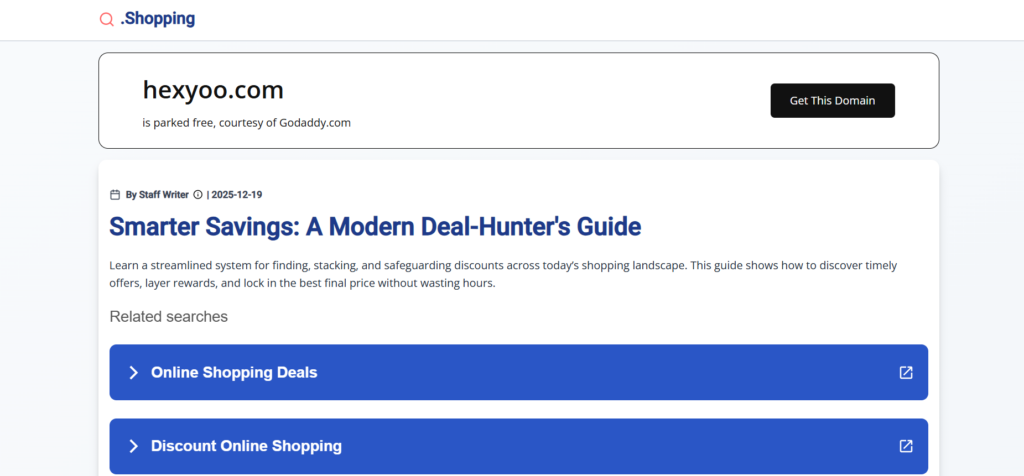
Task: Open external link icon for Discount Online Shopping
Action: (x=906, y=446)
